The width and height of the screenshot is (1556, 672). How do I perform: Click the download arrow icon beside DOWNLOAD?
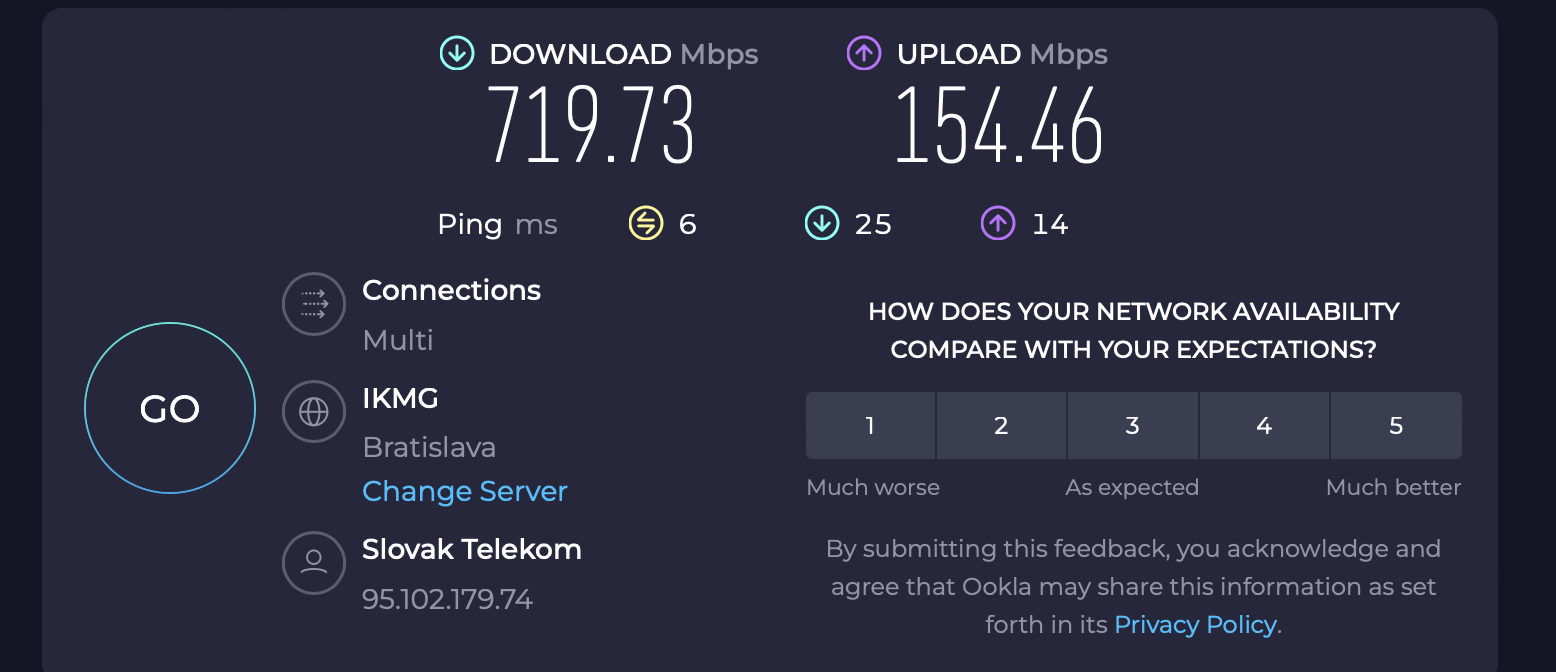[x=457, y=53]
